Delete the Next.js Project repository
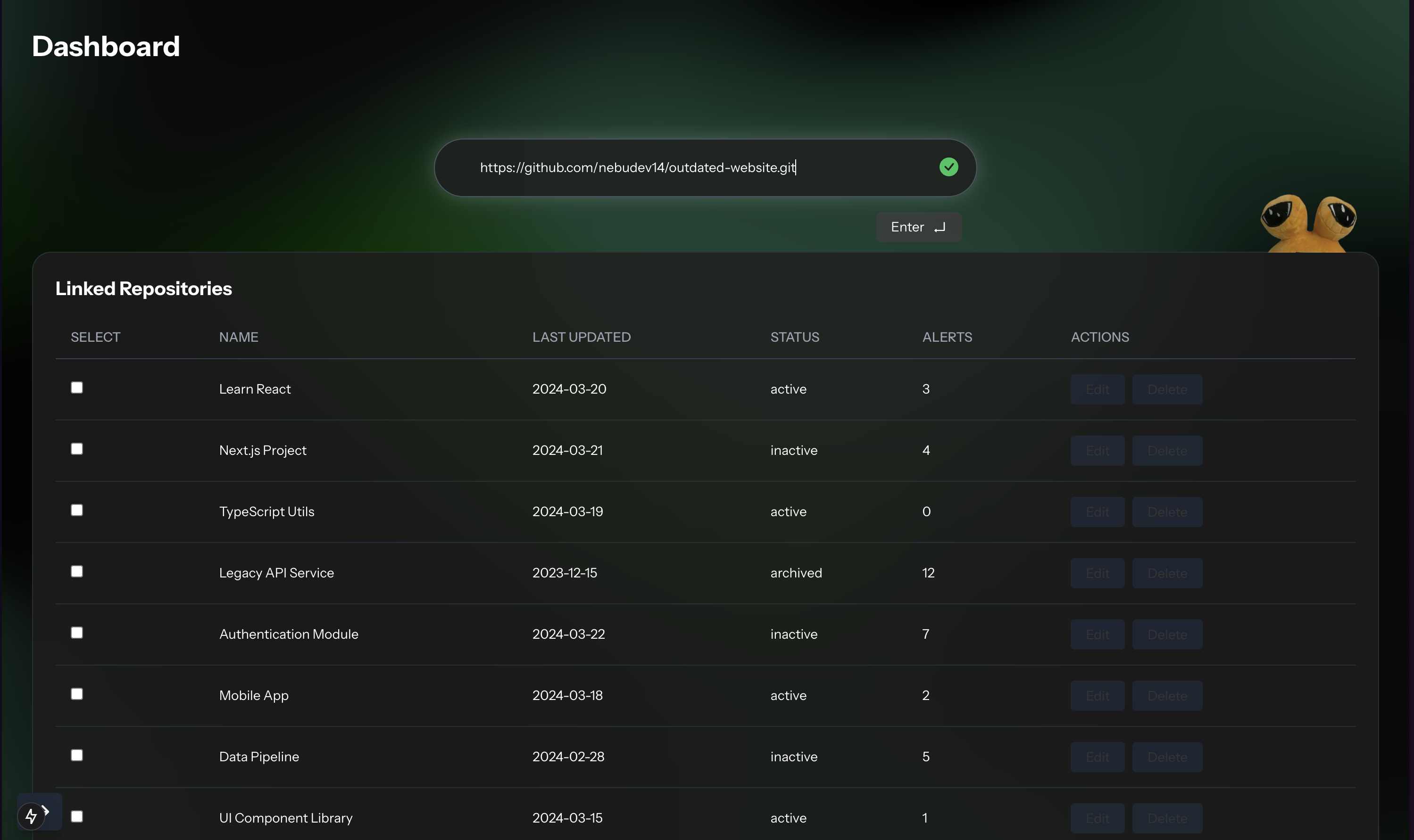 click(1166, 451)
